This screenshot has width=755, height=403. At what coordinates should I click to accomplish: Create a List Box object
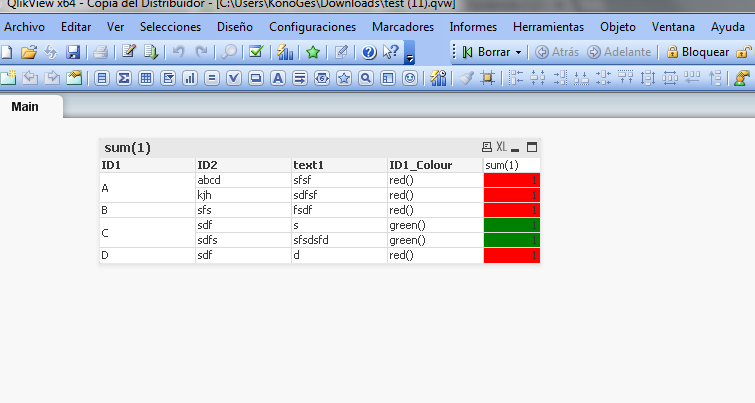(102, 78)
